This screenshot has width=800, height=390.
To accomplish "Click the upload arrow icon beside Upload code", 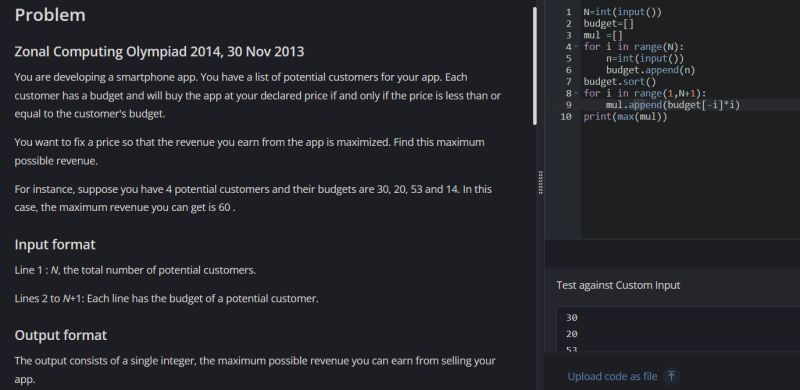I will 671,376.
